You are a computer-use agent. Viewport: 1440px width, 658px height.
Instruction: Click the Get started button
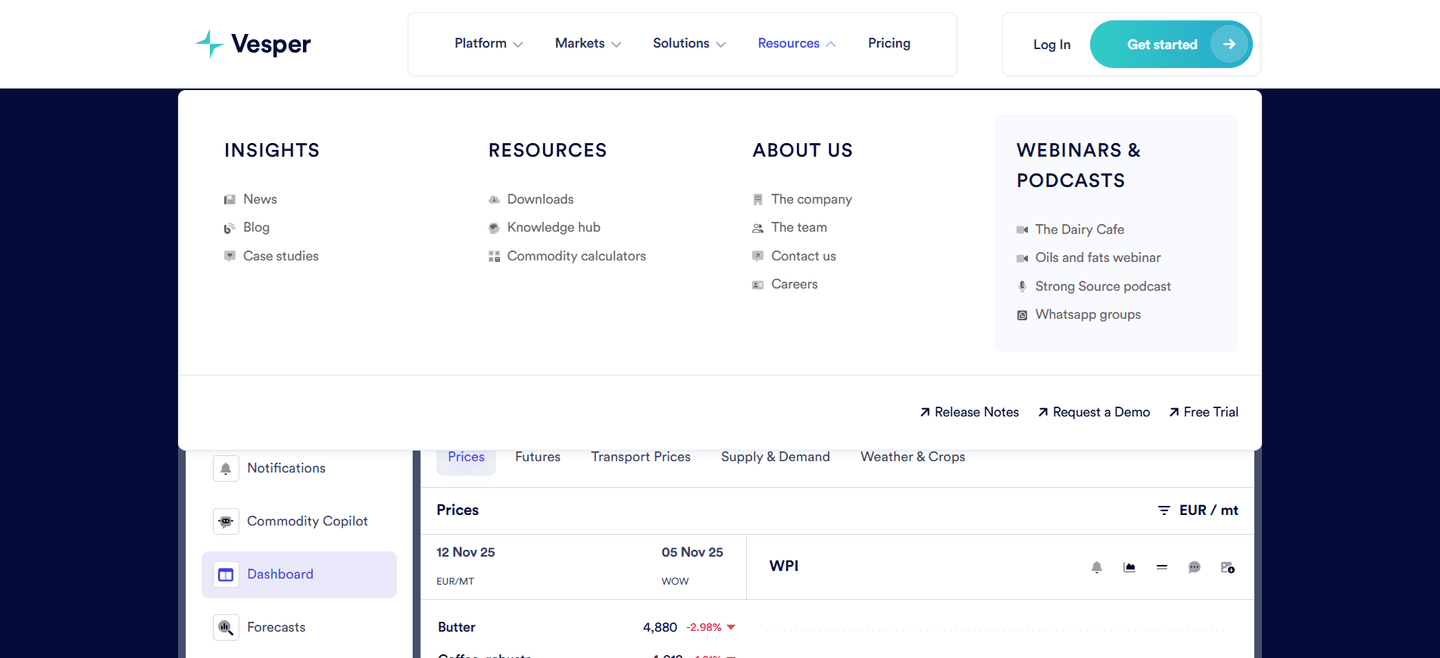pyautogui.click(x=1171, y=44)
